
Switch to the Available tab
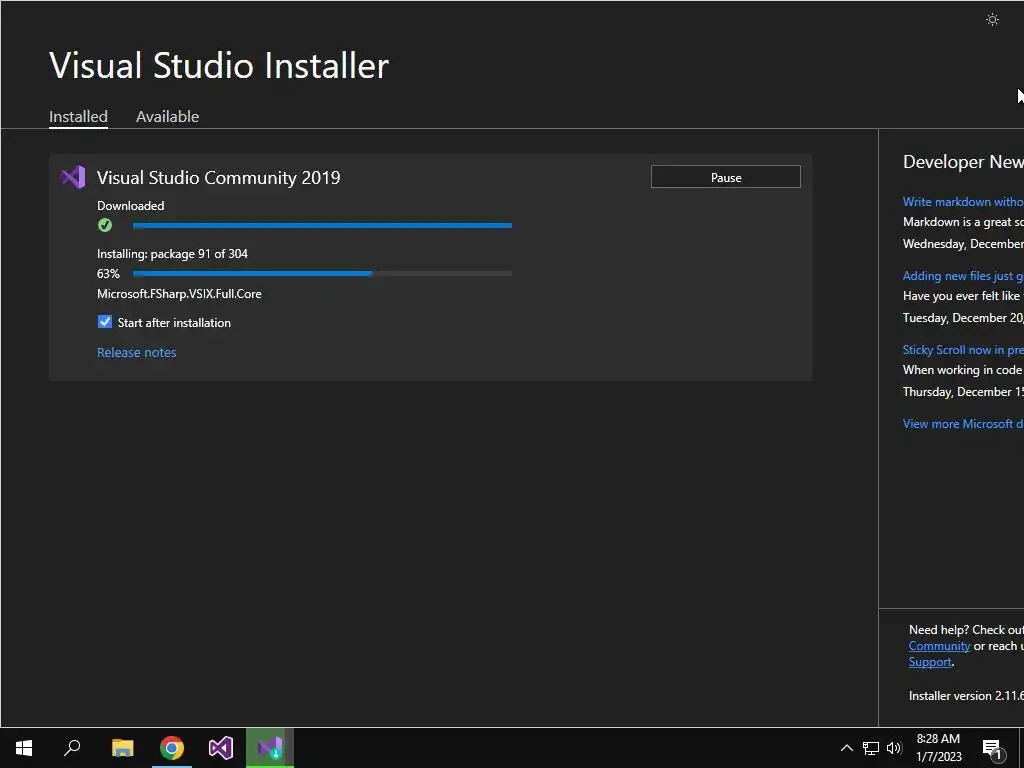167,116
